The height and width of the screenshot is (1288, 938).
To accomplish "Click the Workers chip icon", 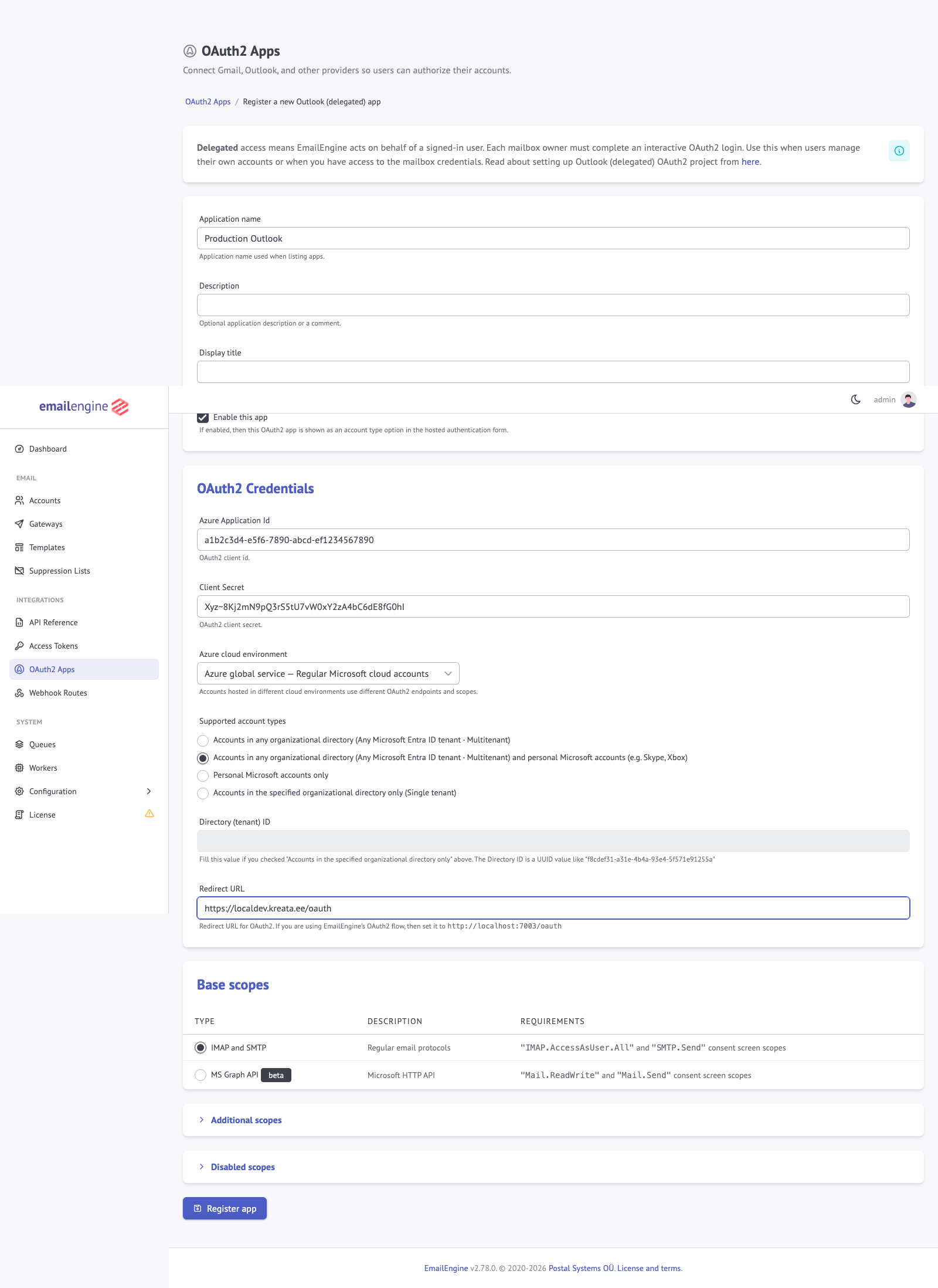I will click(19, 768).
